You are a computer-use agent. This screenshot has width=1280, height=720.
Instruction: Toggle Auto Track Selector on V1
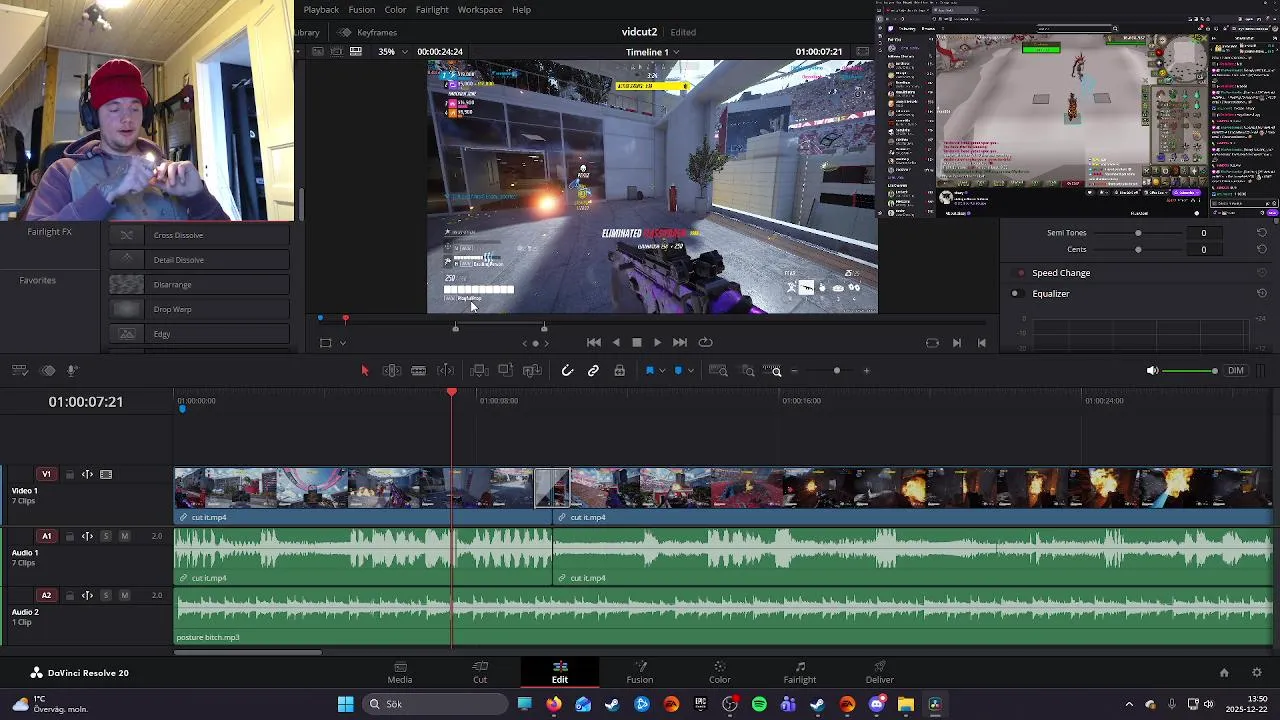[x=87, y=475]
